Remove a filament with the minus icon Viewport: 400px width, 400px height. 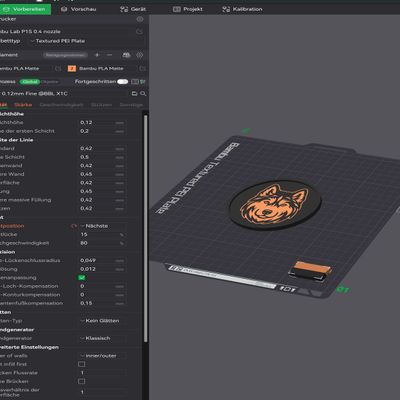[x=110, y=55]
